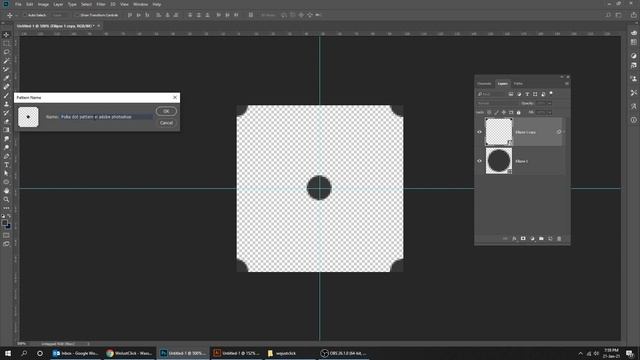Select the Path Selection arrow tool
The height and width of the screenshot is (360, 640).
pos(6,173)
